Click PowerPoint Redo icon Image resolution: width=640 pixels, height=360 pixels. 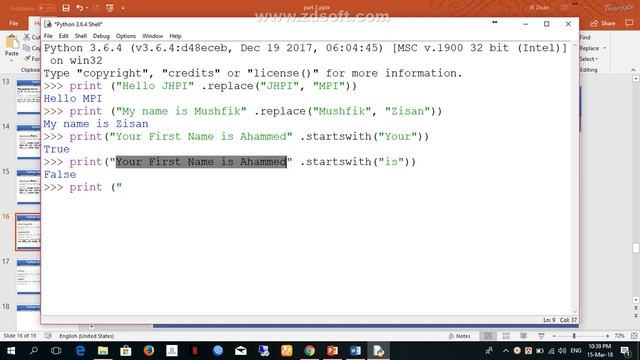point(96,8)
